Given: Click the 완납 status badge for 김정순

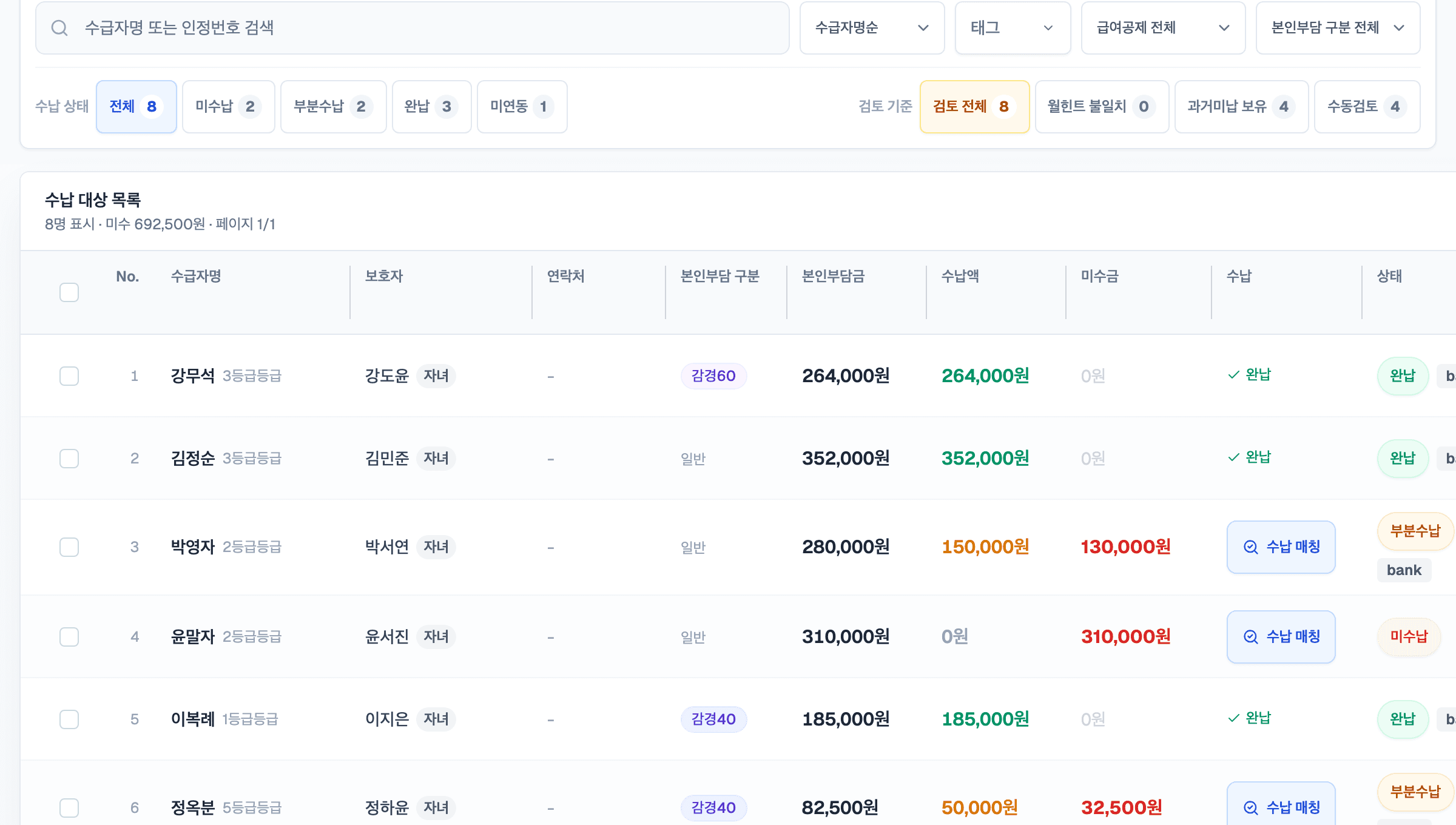Looking at the screenshot, I should [1403, 459].
